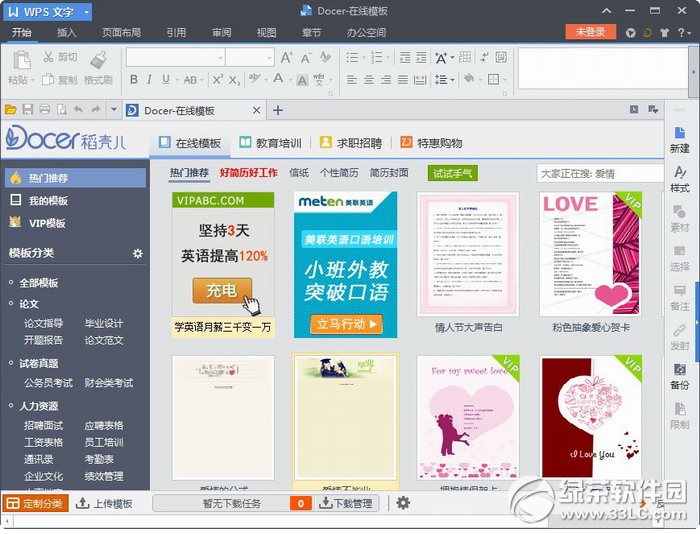
Task: Justify the paragraph text
Action: coord(403,80)
